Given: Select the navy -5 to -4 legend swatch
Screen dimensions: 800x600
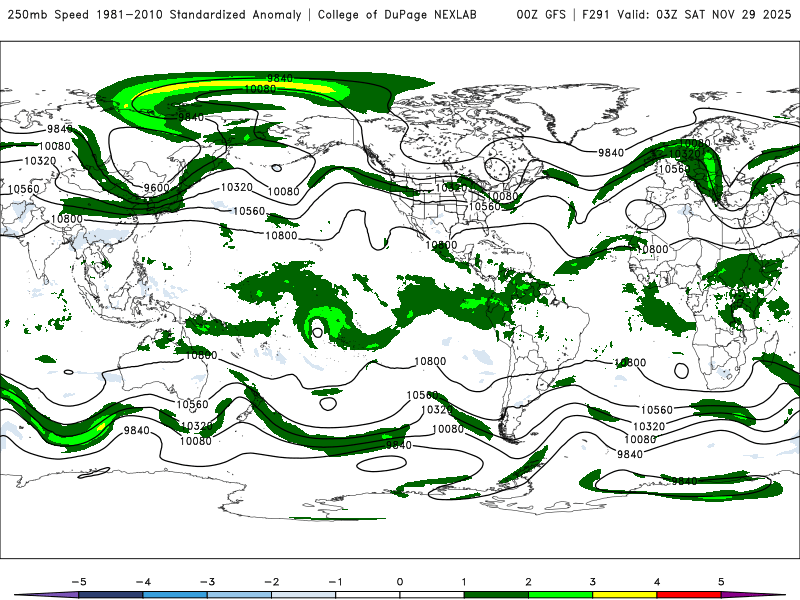Looking at the screenshot, I should (111, 595).
